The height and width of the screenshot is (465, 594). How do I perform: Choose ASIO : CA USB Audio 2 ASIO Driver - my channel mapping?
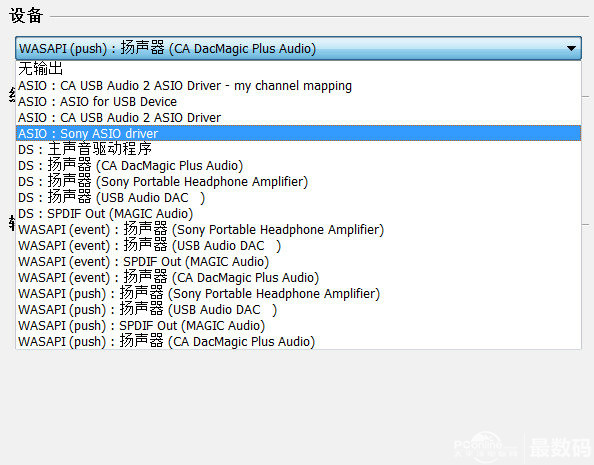point(299,86)
